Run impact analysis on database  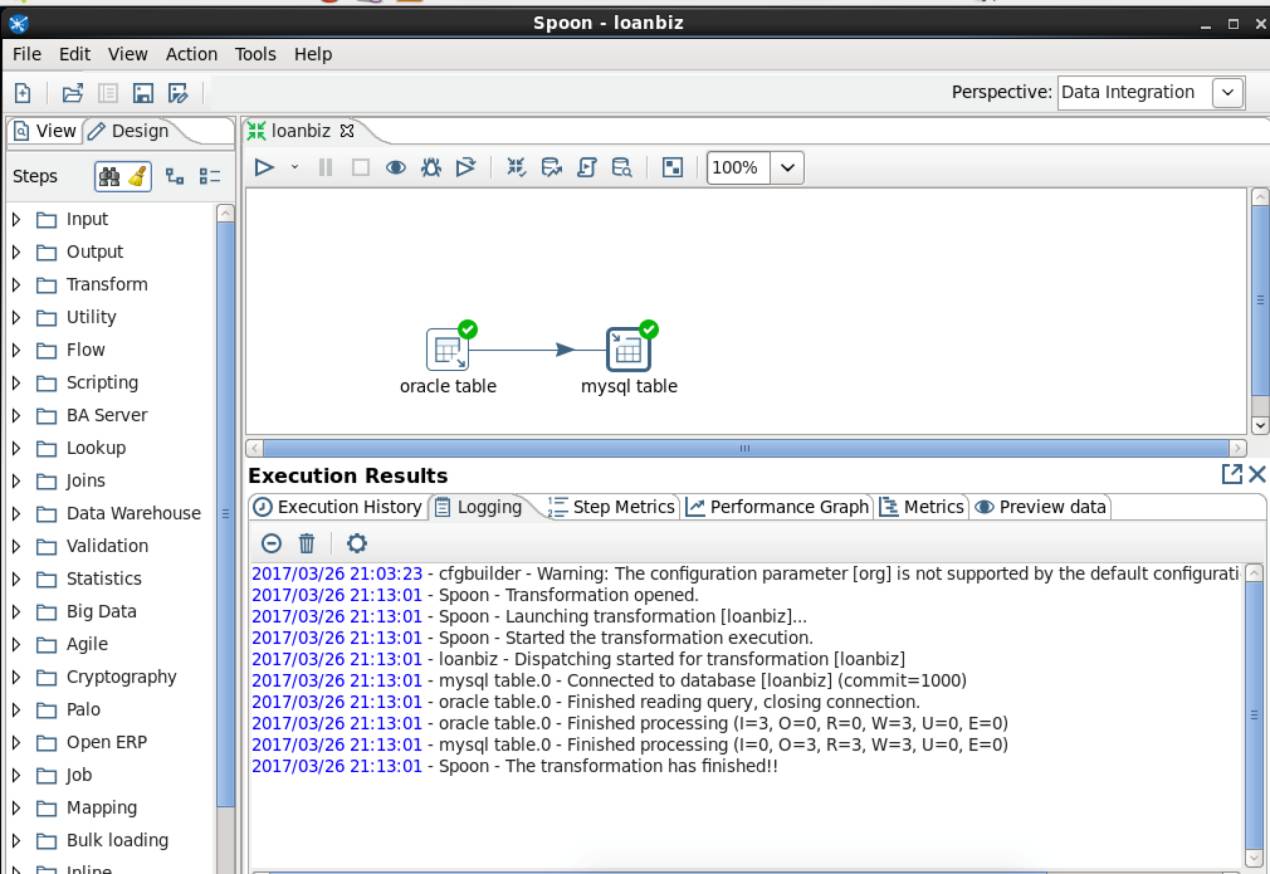pos(552,167)
